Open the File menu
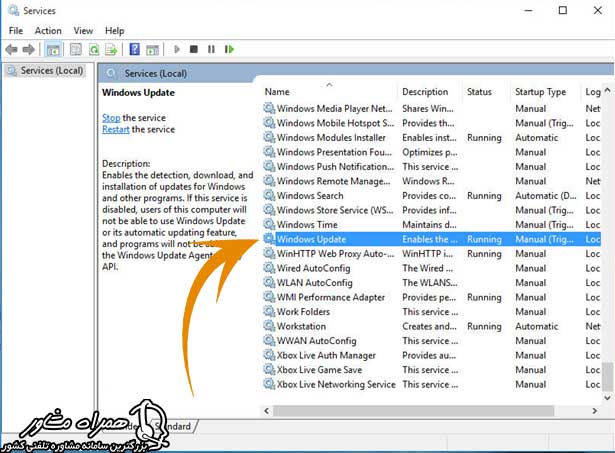The image size is (615, 453). (x=16, y=31)
